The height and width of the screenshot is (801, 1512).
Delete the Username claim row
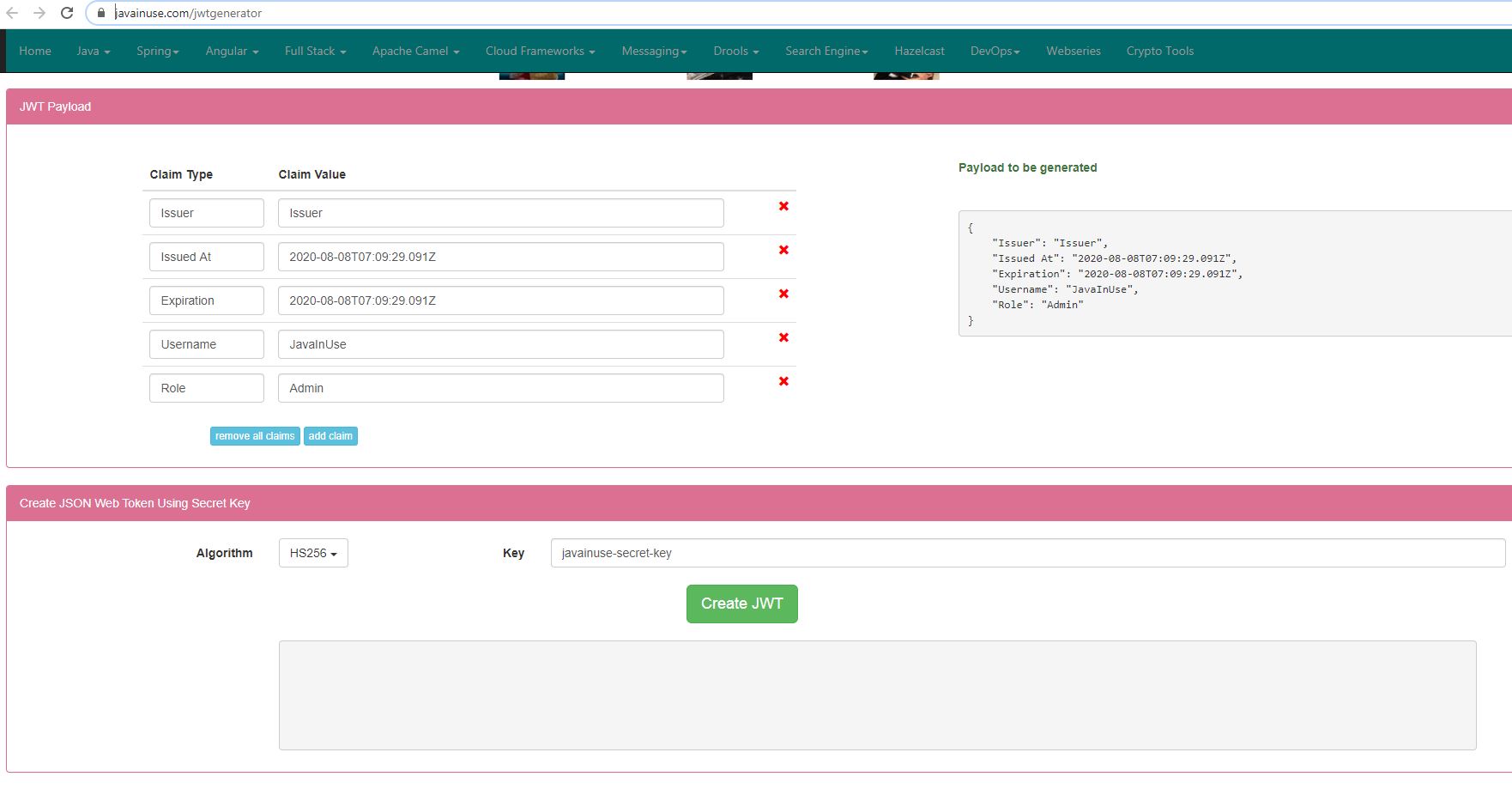[x=783, y=337]
